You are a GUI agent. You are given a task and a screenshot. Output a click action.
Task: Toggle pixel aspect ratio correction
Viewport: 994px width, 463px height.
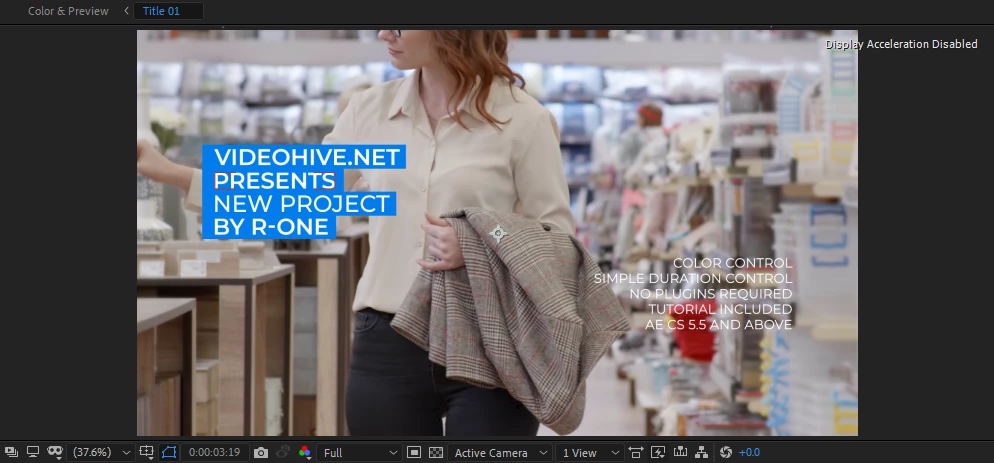(635, 452)
